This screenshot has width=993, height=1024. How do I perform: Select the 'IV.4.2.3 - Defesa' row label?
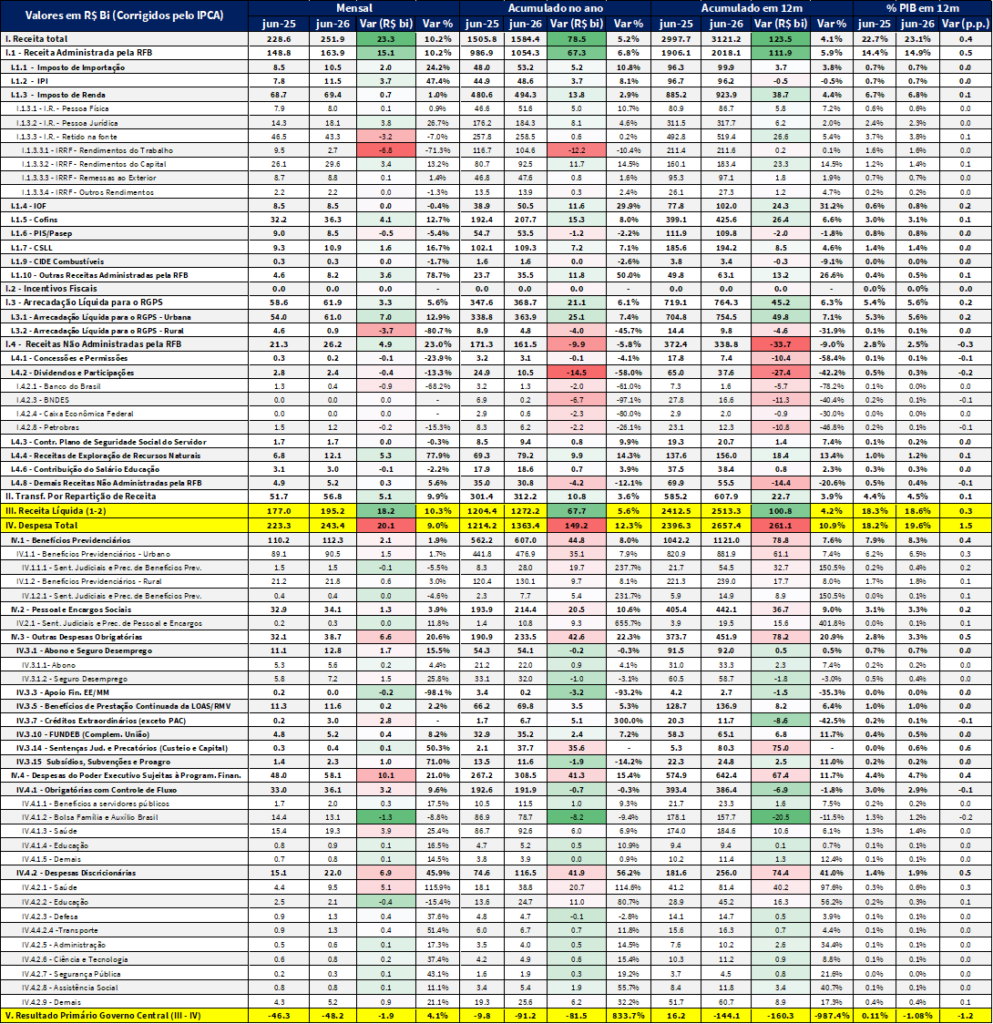[x=50, y=916]
